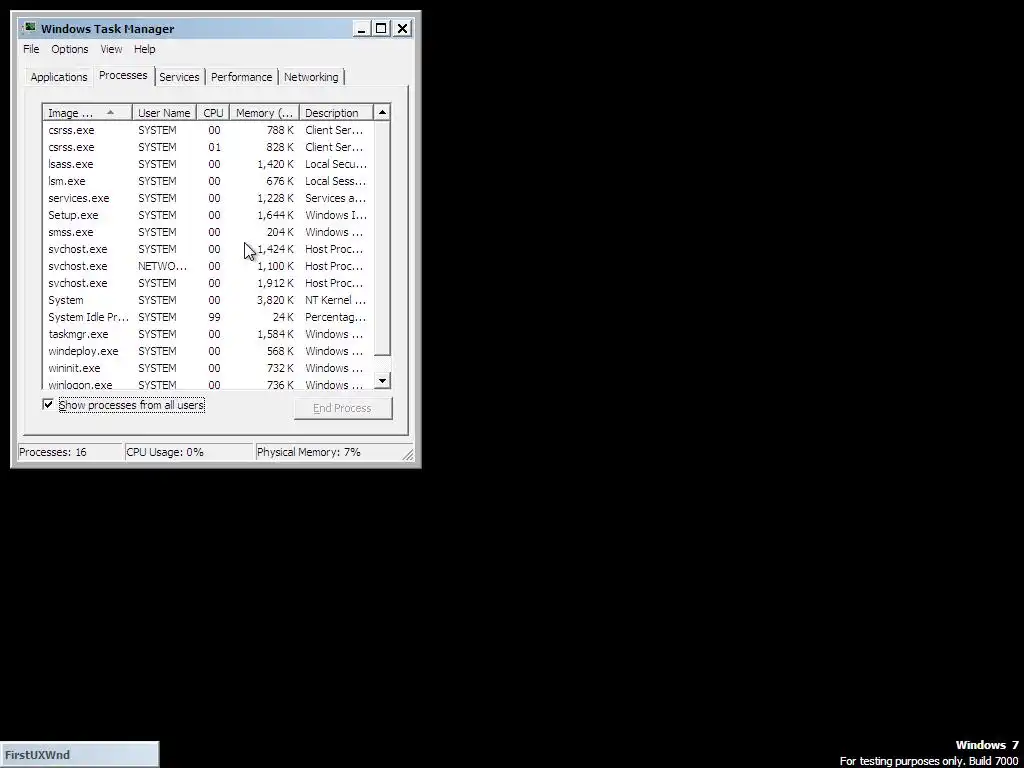Image resolution: width=1024 pixels, height=768 pixels.
Task: Sort by Description column header
Action: (x=336, y=113)
